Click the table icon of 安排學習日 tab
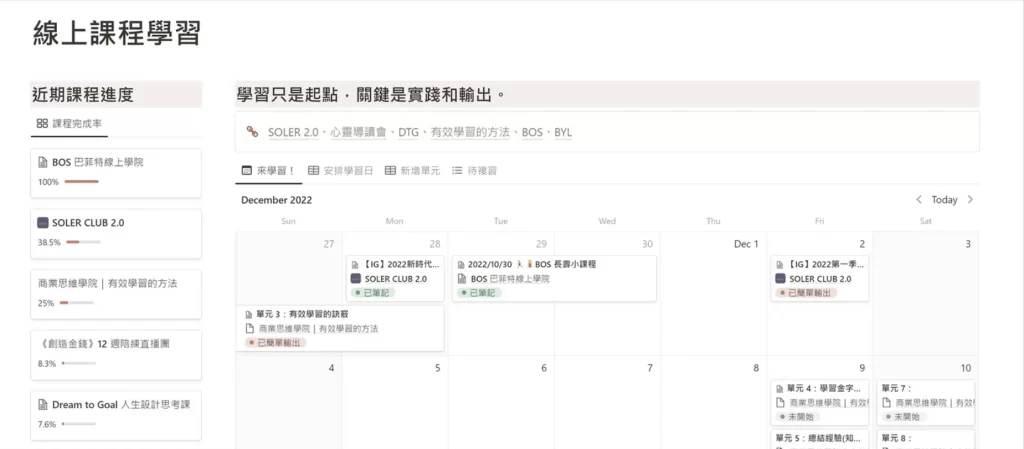This screenshot has height=449, width=1024. (x=313, y=171)
